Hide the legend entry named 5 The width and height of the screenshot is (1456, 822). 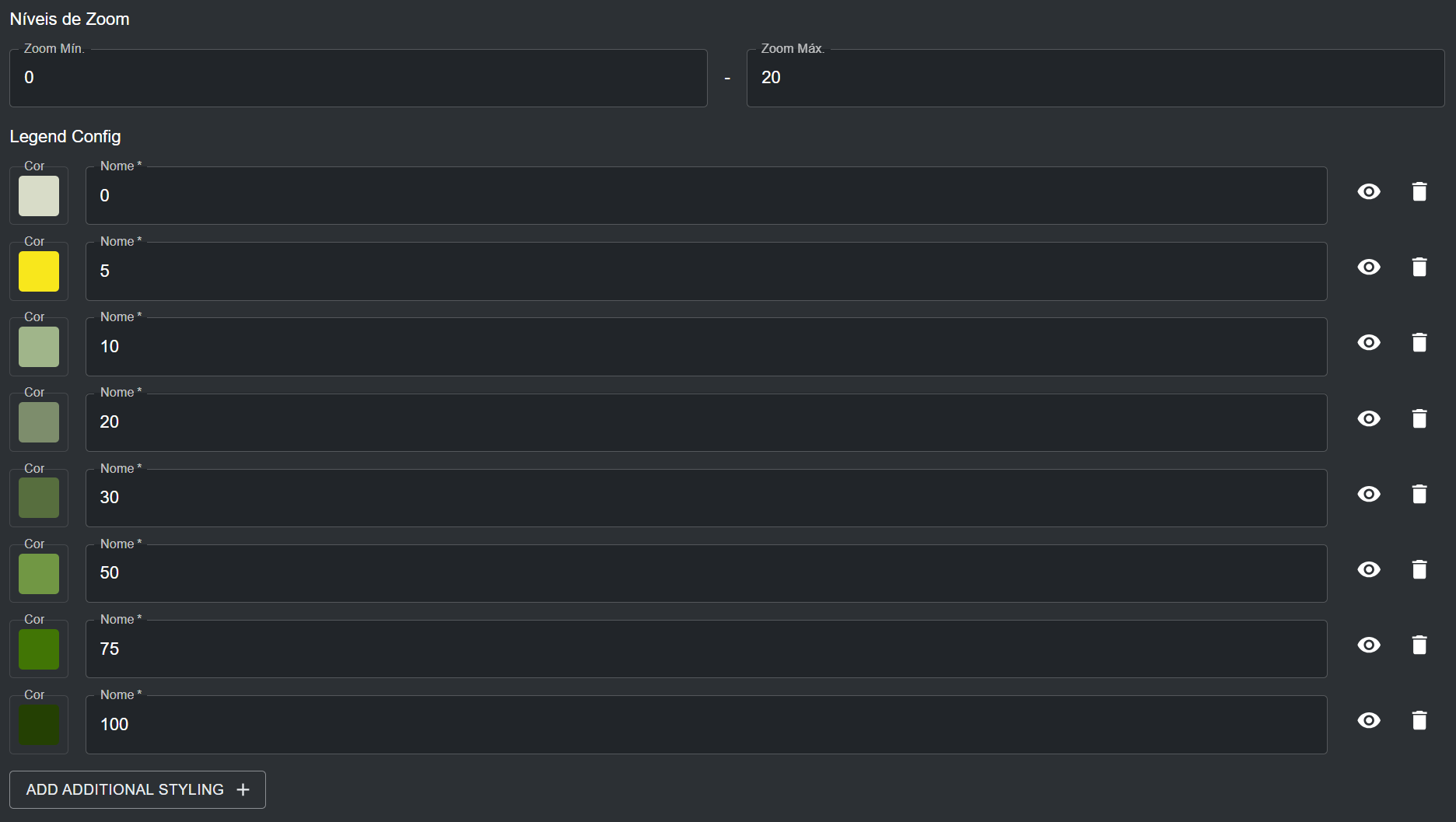(x=1369, y=268)
